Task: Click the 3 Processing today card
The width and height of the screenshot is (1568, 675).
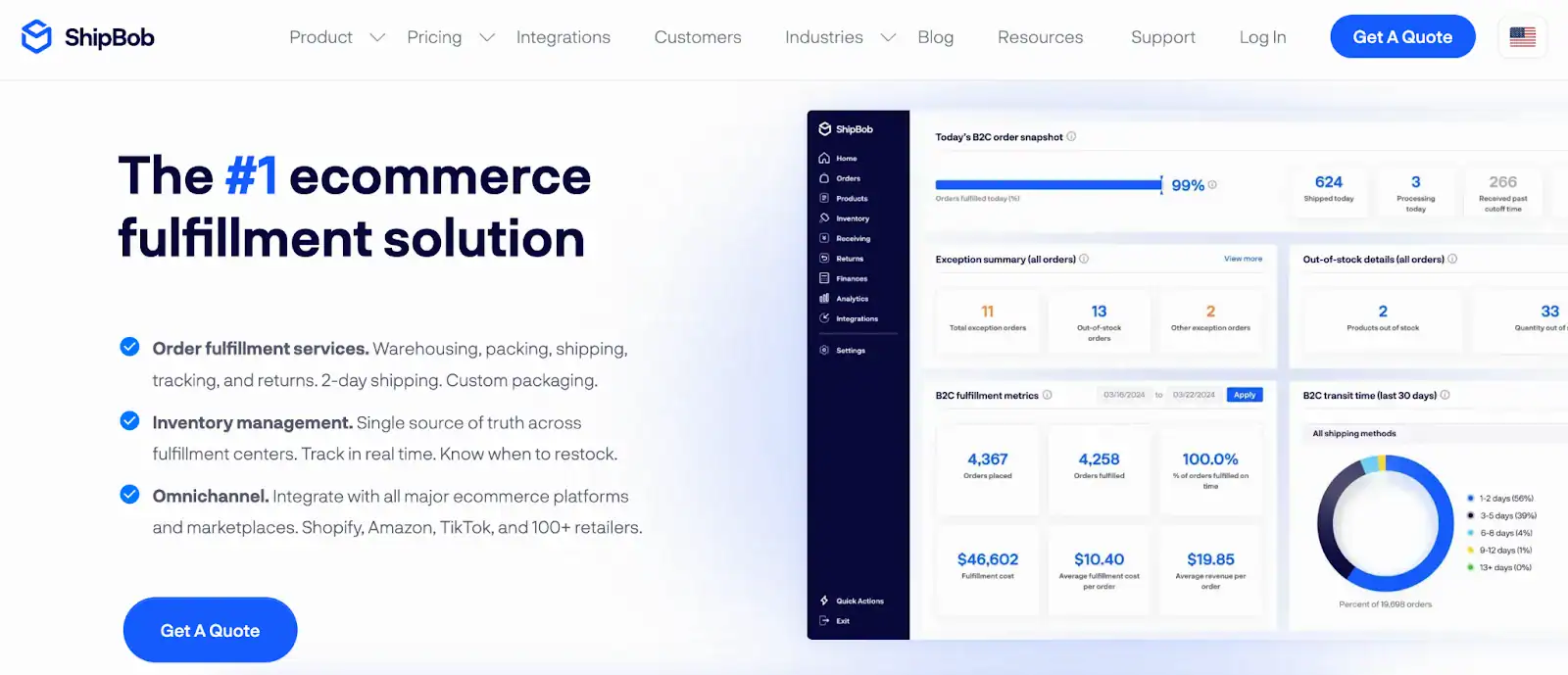Action: coord(1415,193)
